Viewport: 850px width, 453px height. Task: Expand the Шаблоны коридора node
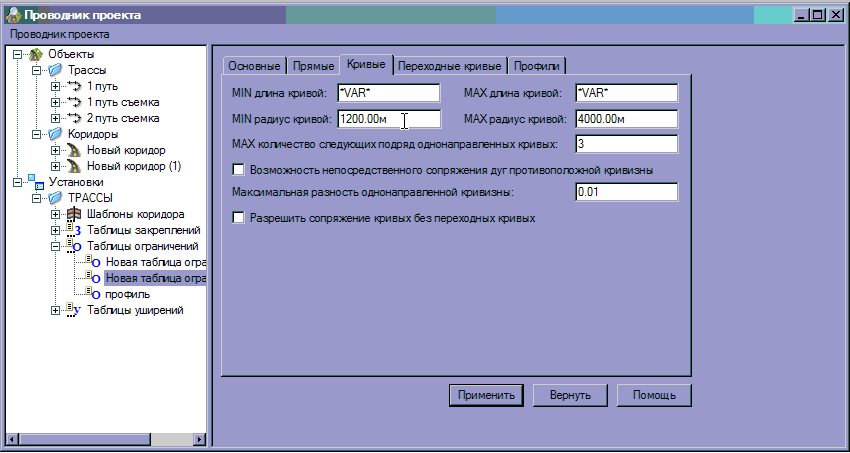pyautogui.click(x=56, y=214)
